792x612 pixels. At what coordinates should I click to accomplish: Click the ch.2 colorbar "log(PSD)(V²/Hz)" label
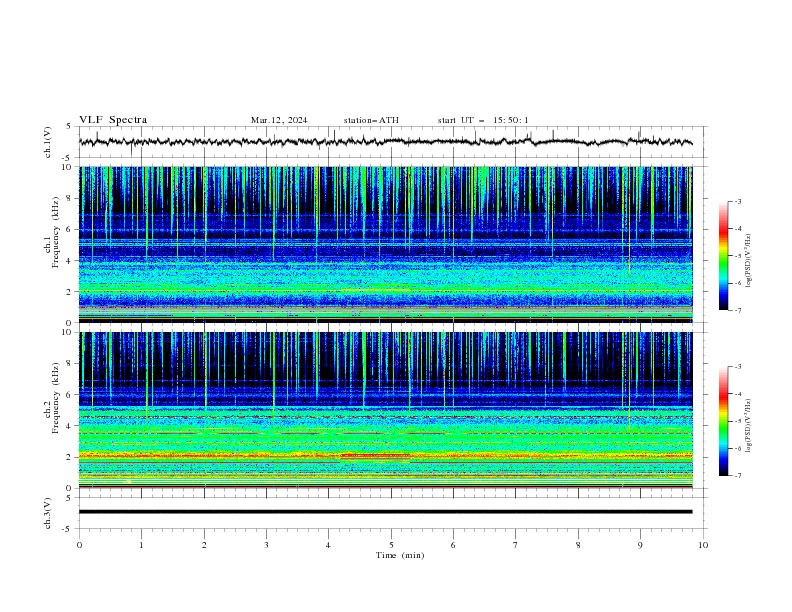[748, 426]
